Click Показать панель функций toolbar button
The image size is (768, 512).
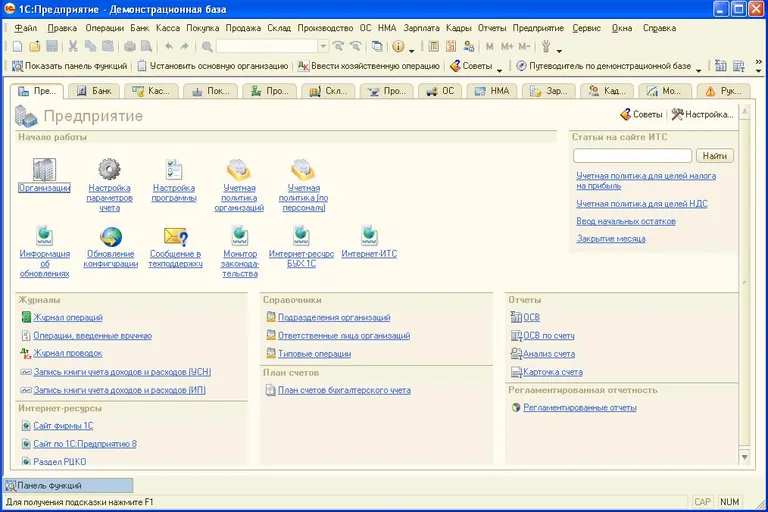point(69,67)
